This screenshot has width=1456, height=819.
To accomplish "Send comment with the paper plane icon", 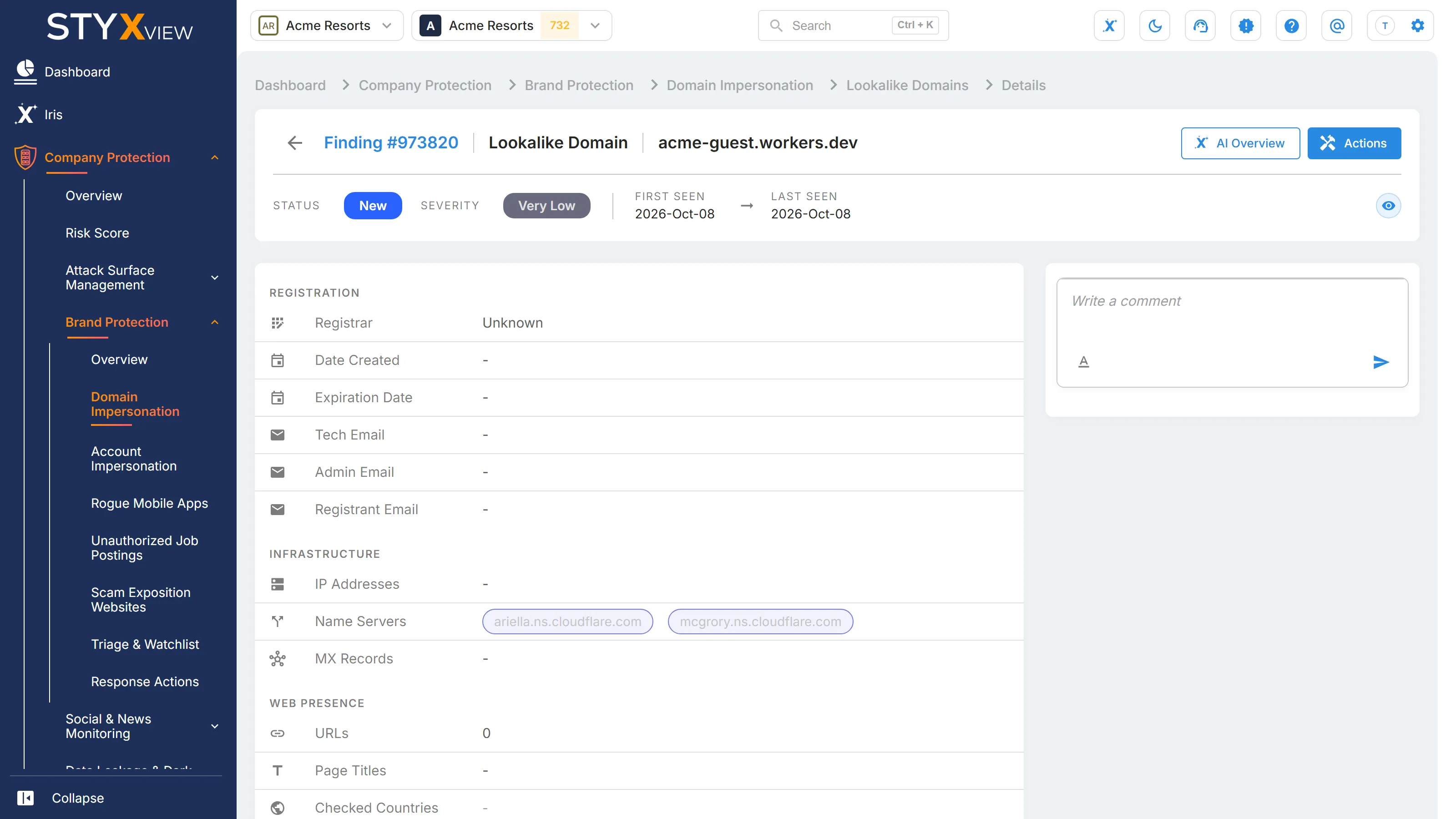I will point(1380,362).
